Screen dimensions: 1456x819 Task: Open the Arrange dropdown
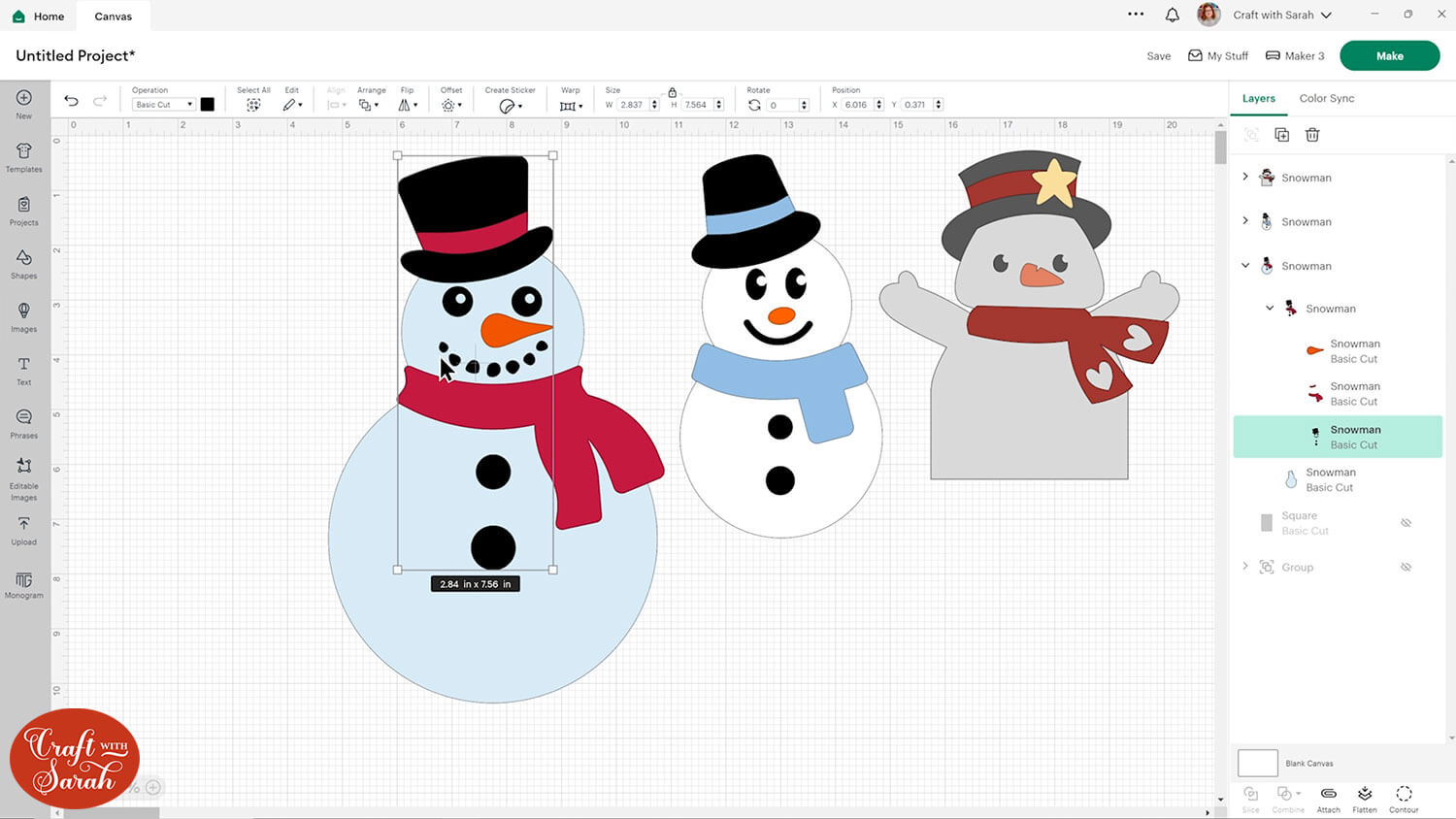point(369,105)
